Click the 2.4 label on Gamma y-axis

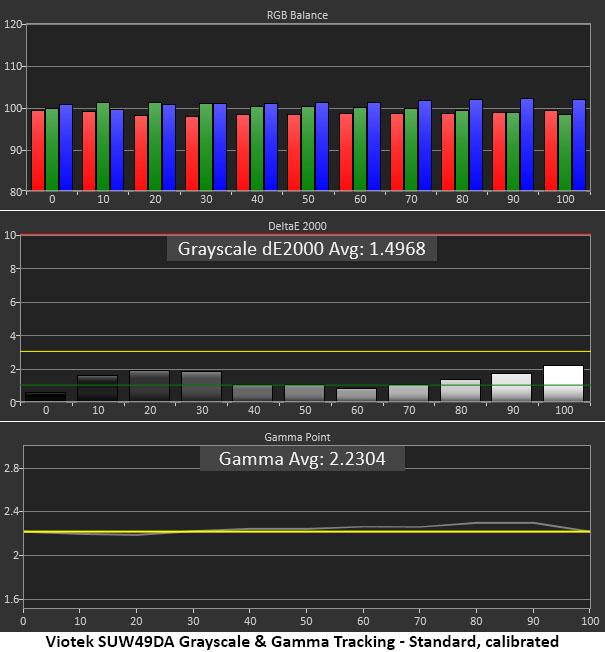click(x=11, y=511)
